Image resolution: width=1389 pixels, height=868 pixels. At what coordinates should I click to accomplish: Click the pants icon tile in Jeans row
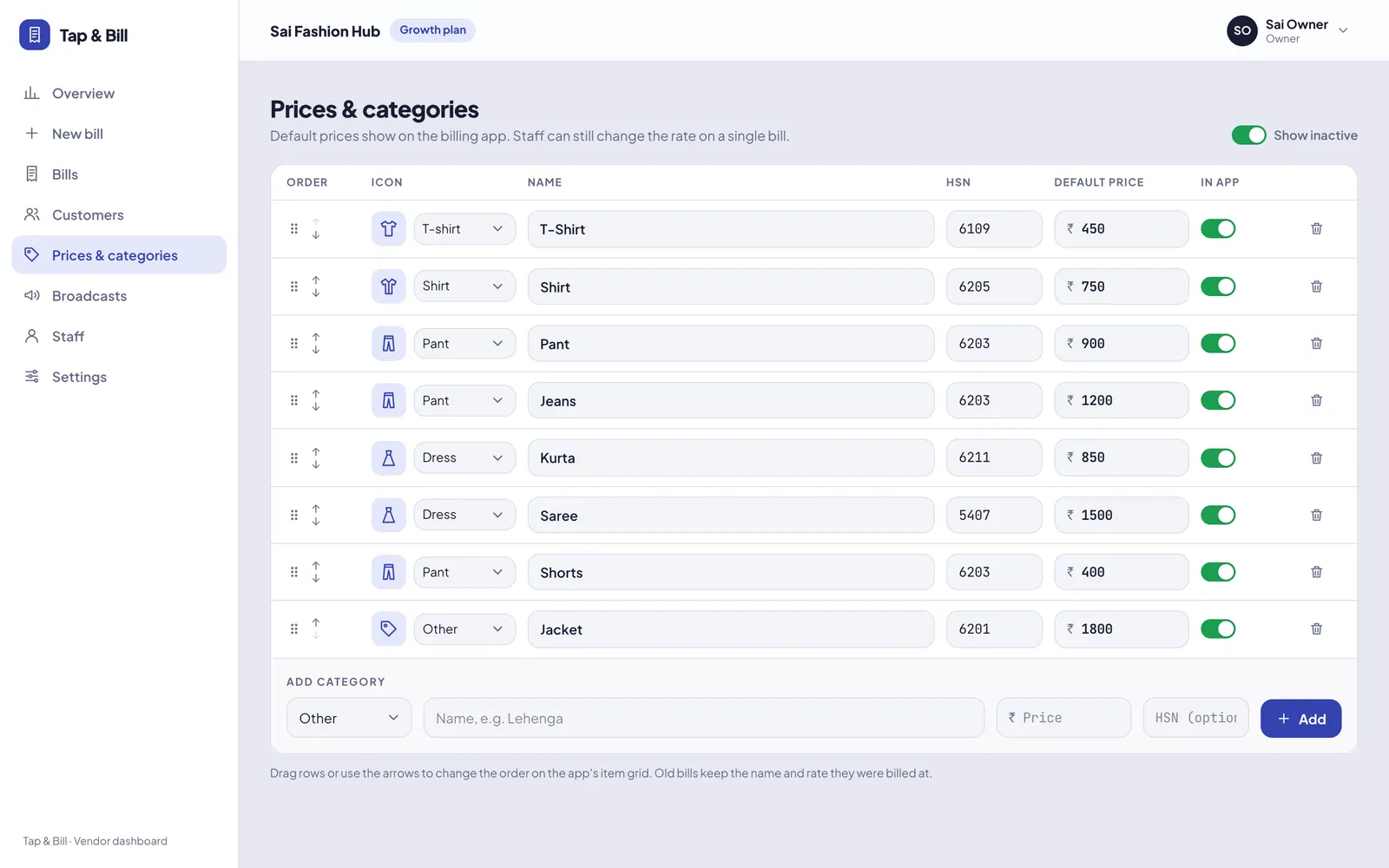(389, 400)
